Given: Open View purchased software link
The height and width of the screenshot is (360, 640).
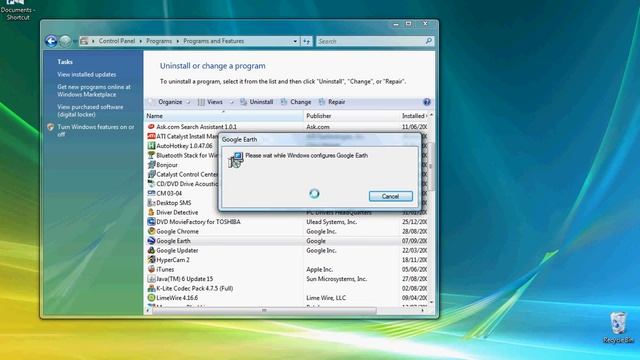Looking at the screenshot, I should tap(90, 111).
